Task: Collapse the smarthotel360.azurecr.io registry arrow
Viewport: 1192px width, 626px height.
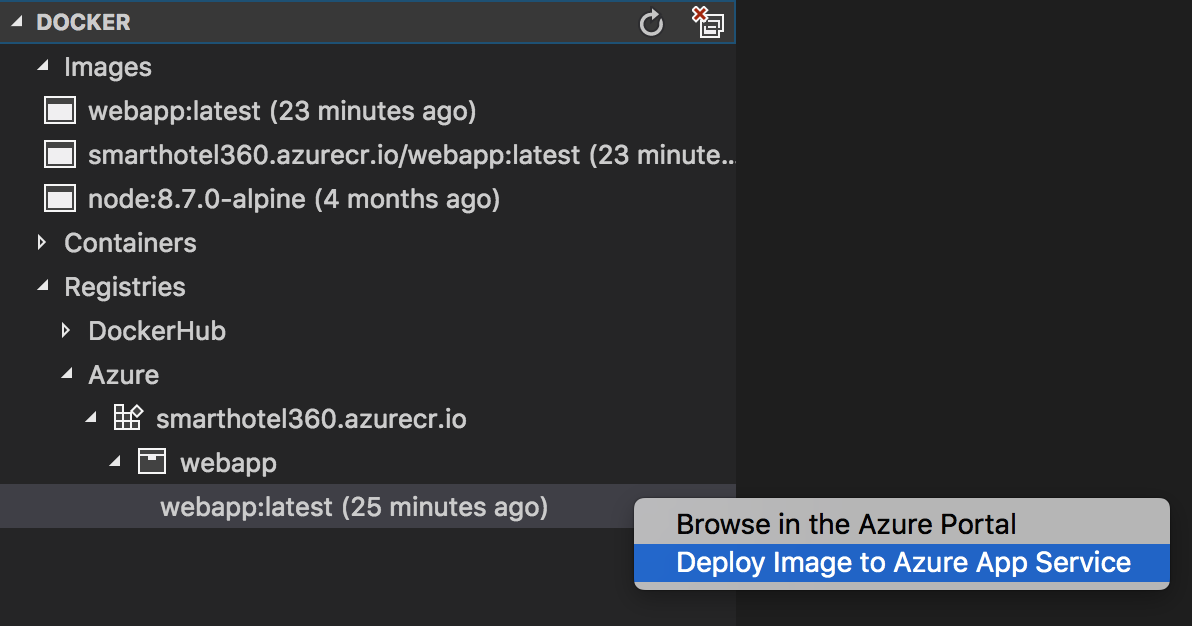Action: pyautogui.click(x=91, y=418)
